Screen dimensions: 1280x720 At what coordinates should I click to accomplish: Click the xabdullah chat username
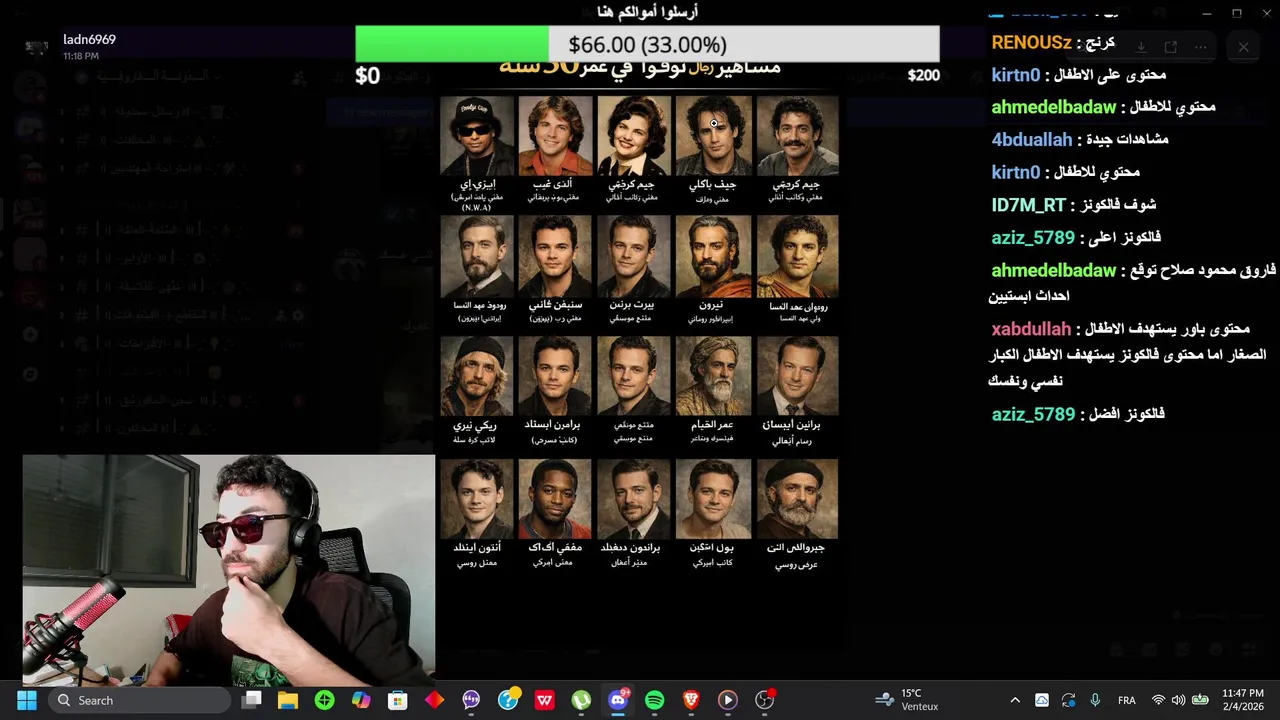click(x=1031, y=329)
